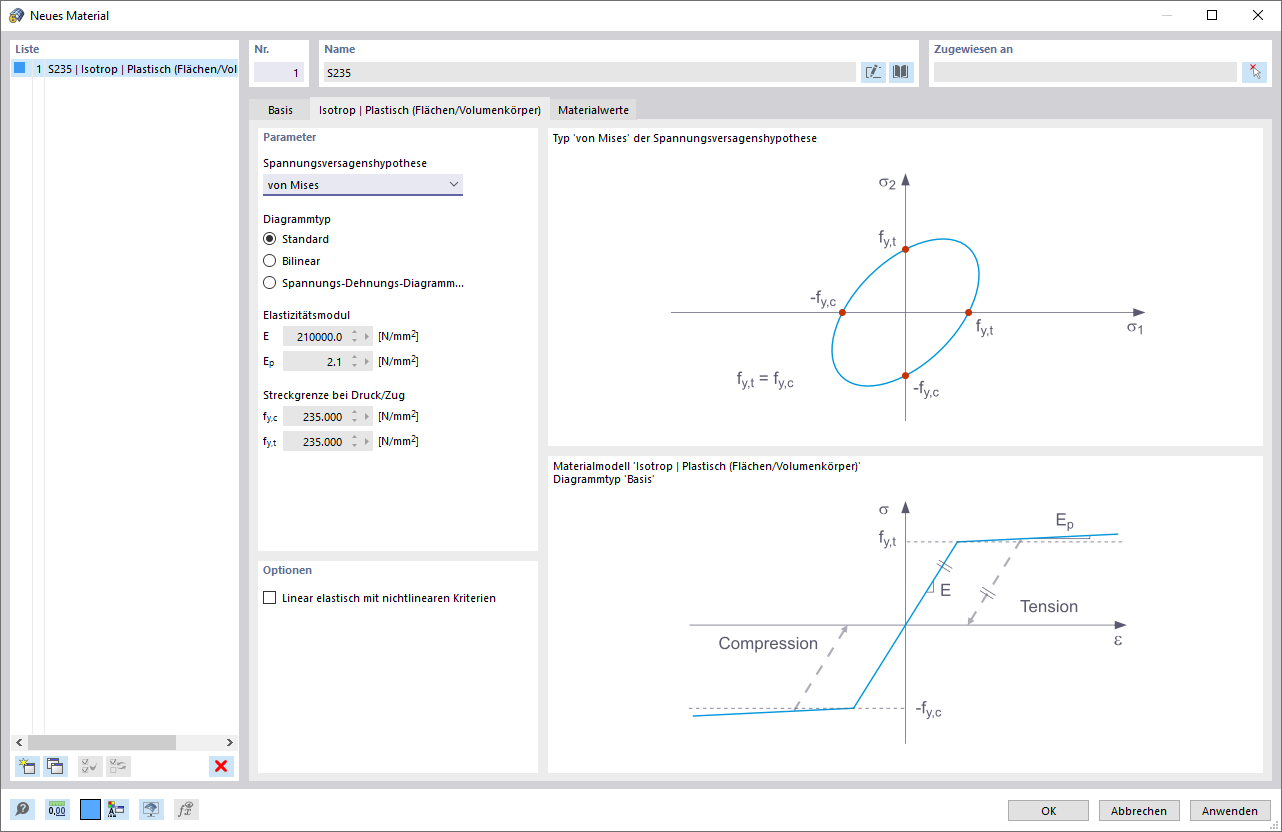Click the Zugewiesen an input field

pyautogui.click(x=1085, y=72)
